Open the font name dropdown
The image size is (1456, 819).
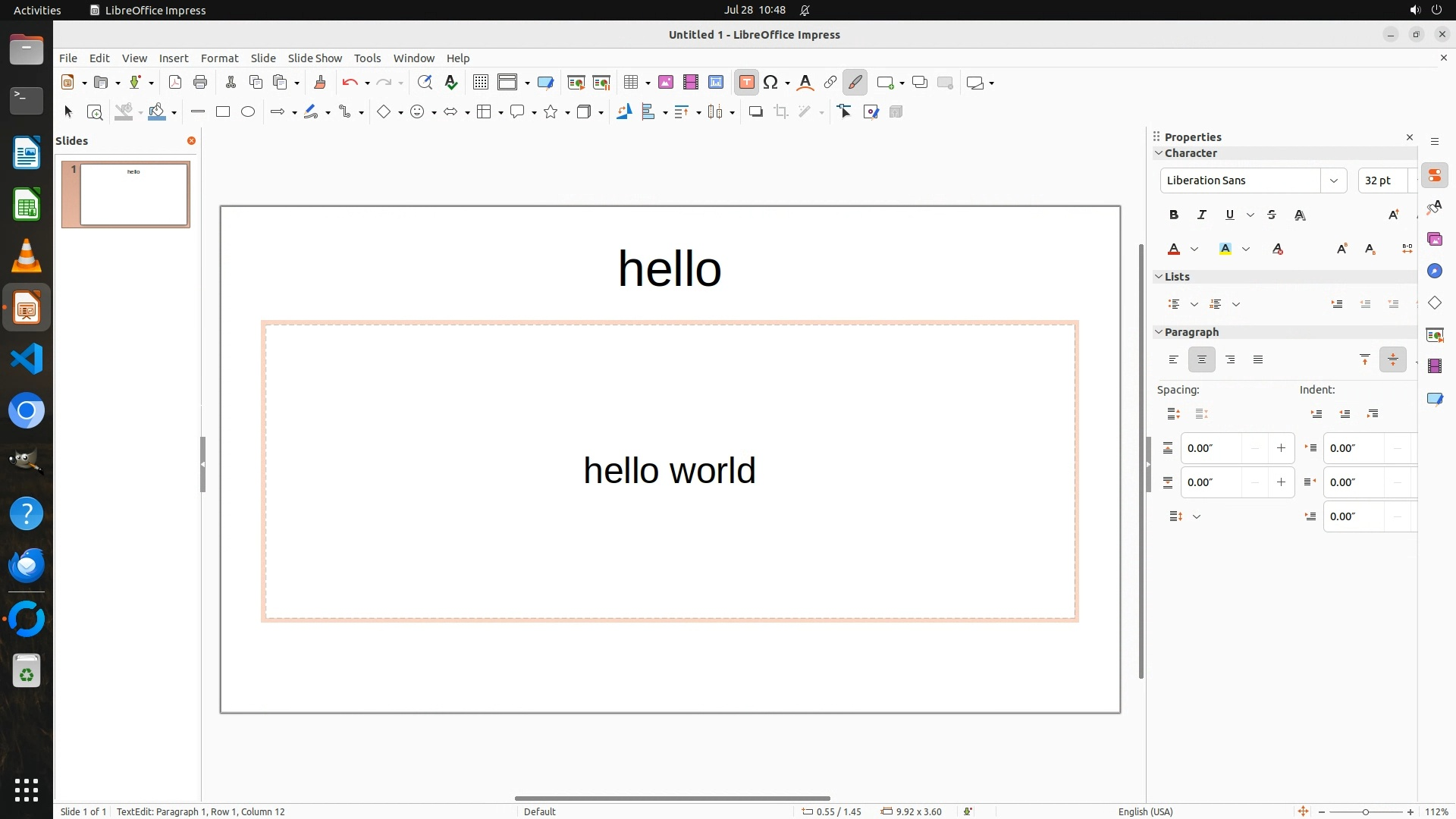click(1333, 180)
